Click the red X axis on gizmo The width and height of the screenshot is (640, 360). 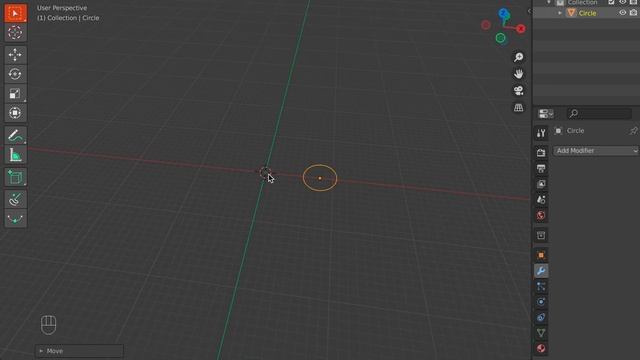521,29
